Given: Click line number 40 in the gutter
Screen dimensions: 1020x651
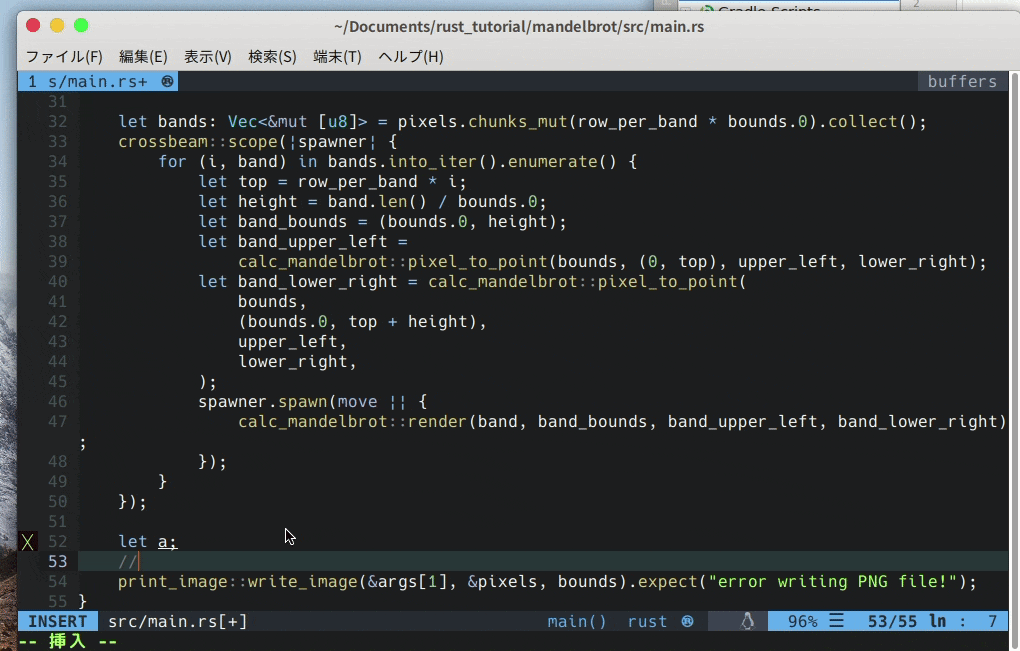Looking at the screenshot, I should (x=57, y=282).
